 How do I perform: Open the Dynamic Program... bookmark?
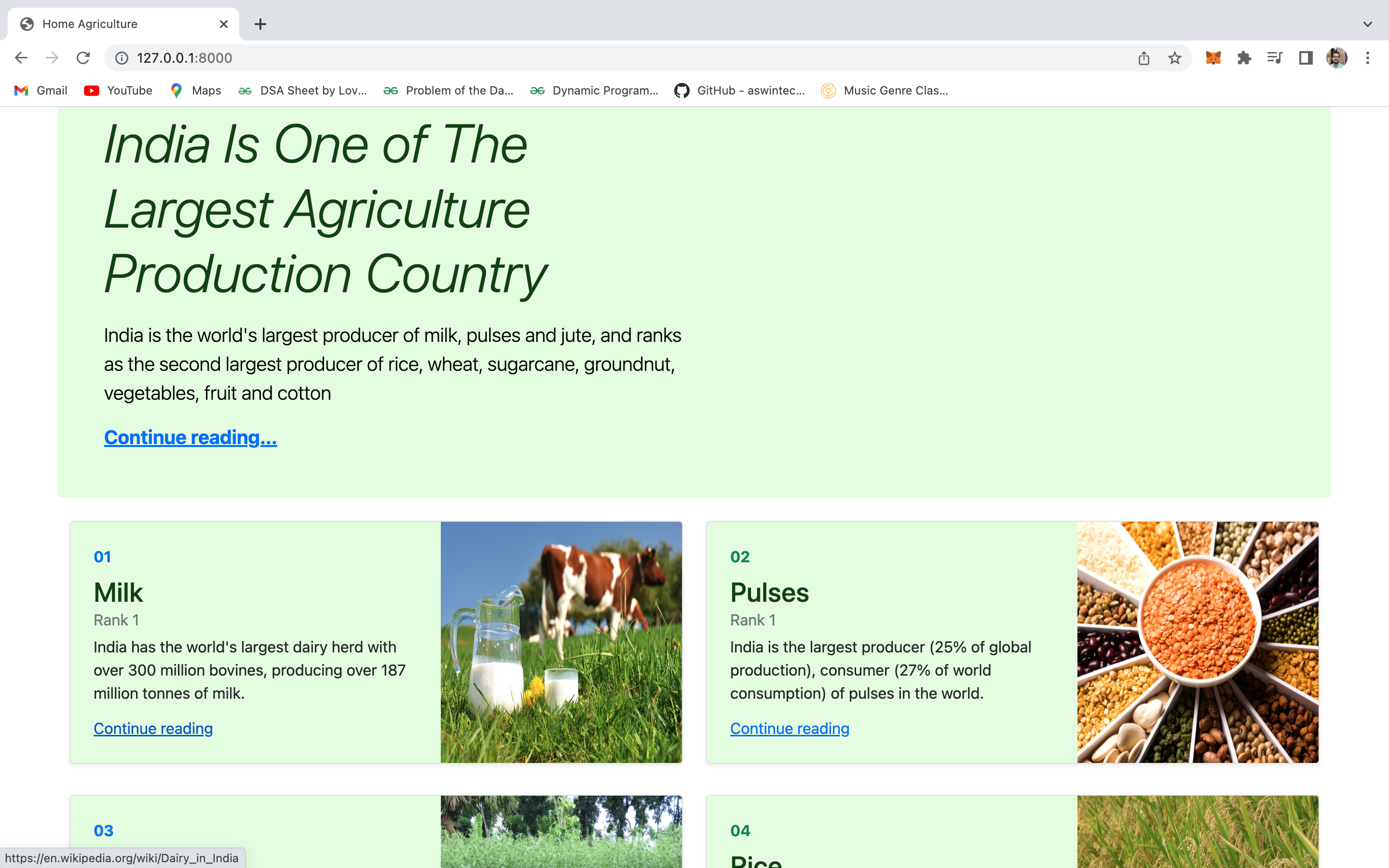point(595,91)
